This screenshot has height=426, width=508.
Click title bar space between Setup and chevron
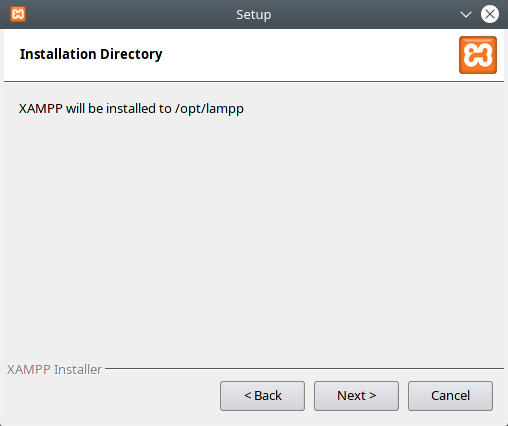[365, 14]
